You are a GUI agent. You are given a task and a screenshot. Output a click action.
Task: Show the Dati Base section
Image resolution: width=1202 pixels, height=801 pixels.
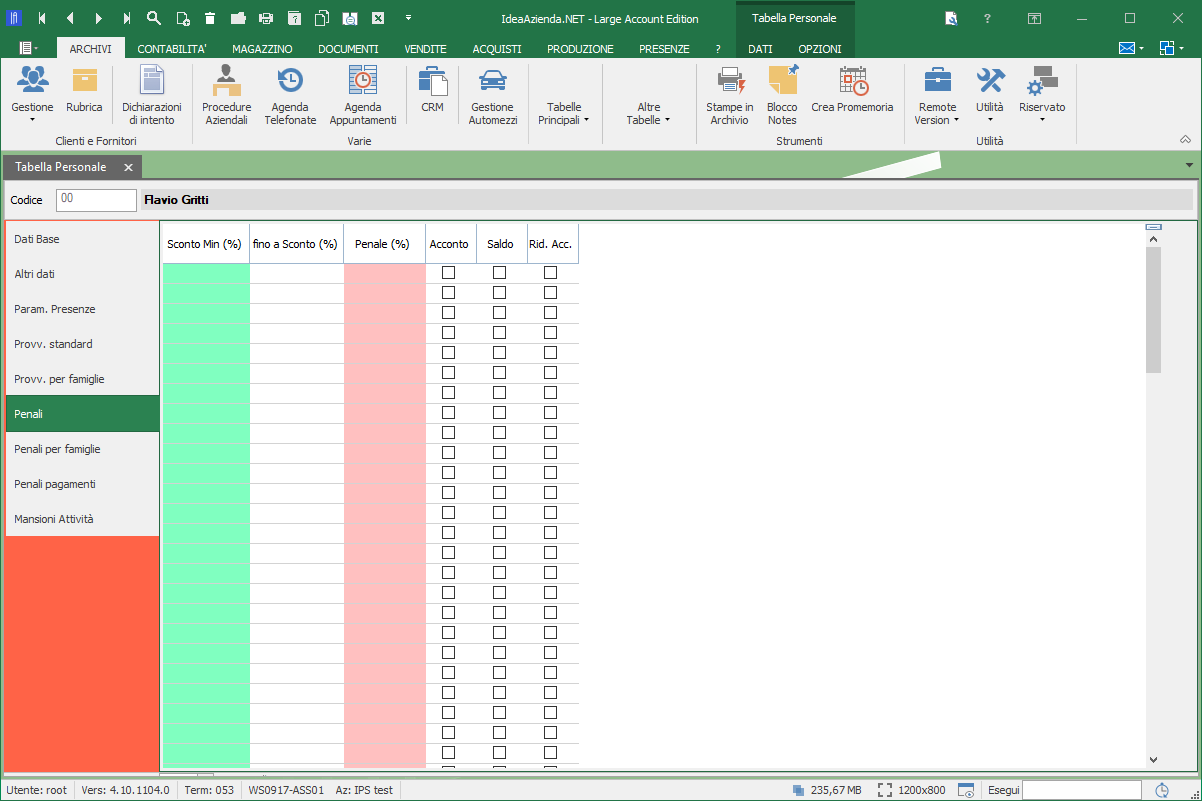(x=82, y=239)
